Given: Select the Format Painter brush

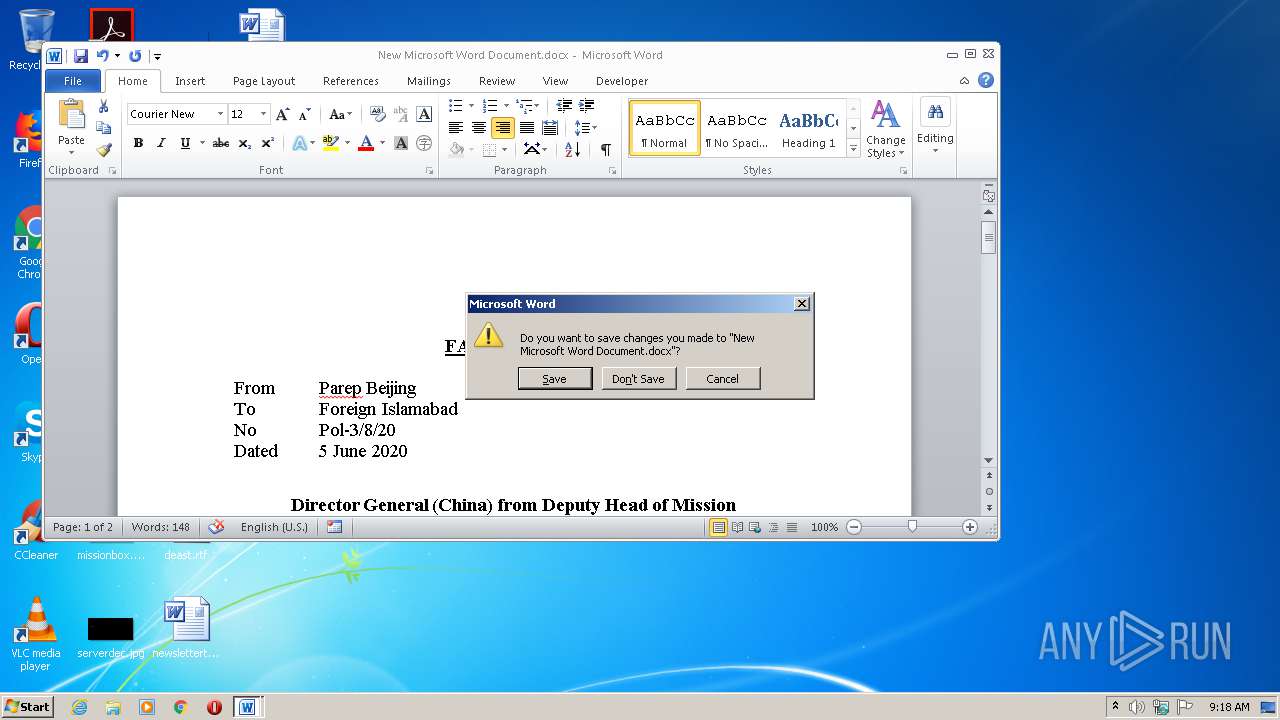Looking at the screenshot, I should 103,150.
